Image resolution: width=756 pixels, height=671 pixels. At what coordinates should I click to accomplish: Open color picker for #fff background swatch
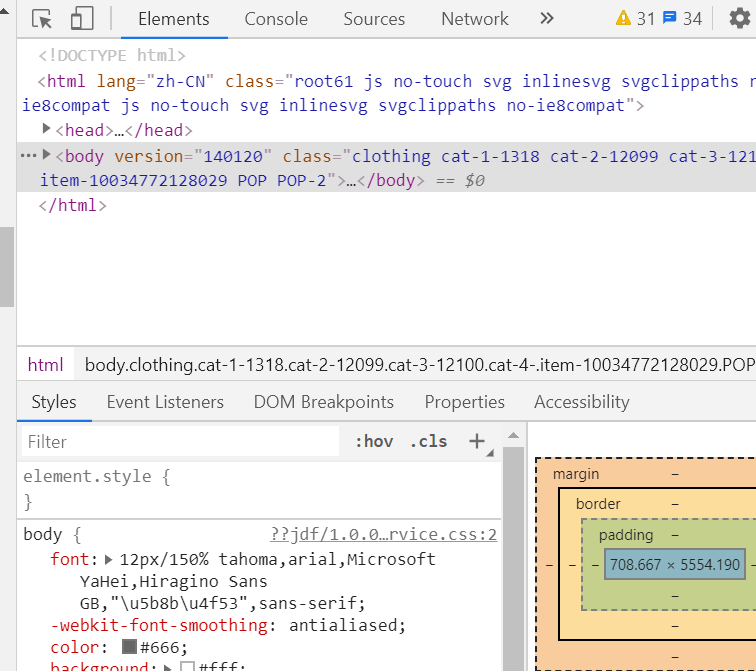coord(187,667)
